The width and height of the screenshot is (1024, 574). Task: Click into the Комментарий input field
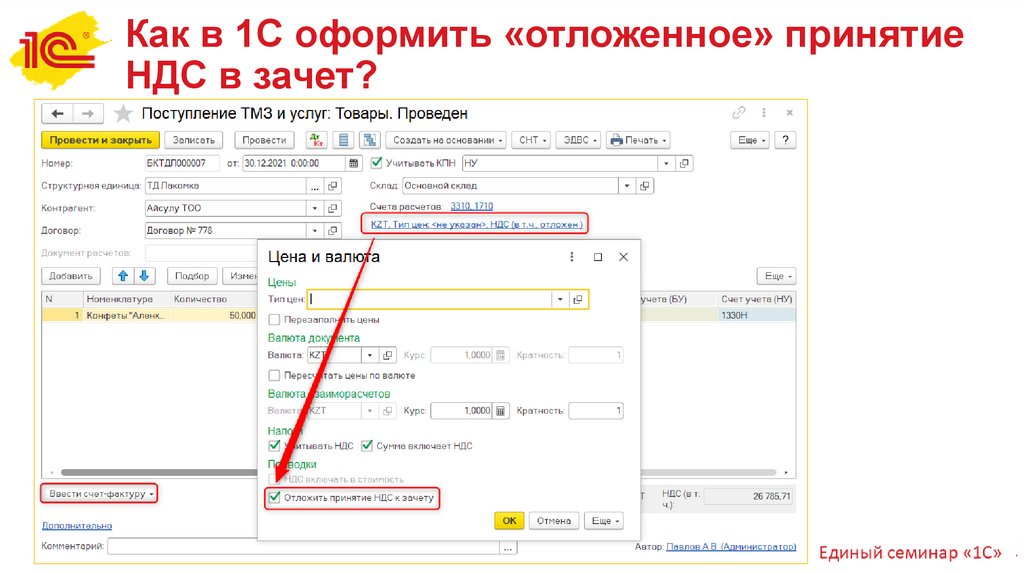[304, 547]
